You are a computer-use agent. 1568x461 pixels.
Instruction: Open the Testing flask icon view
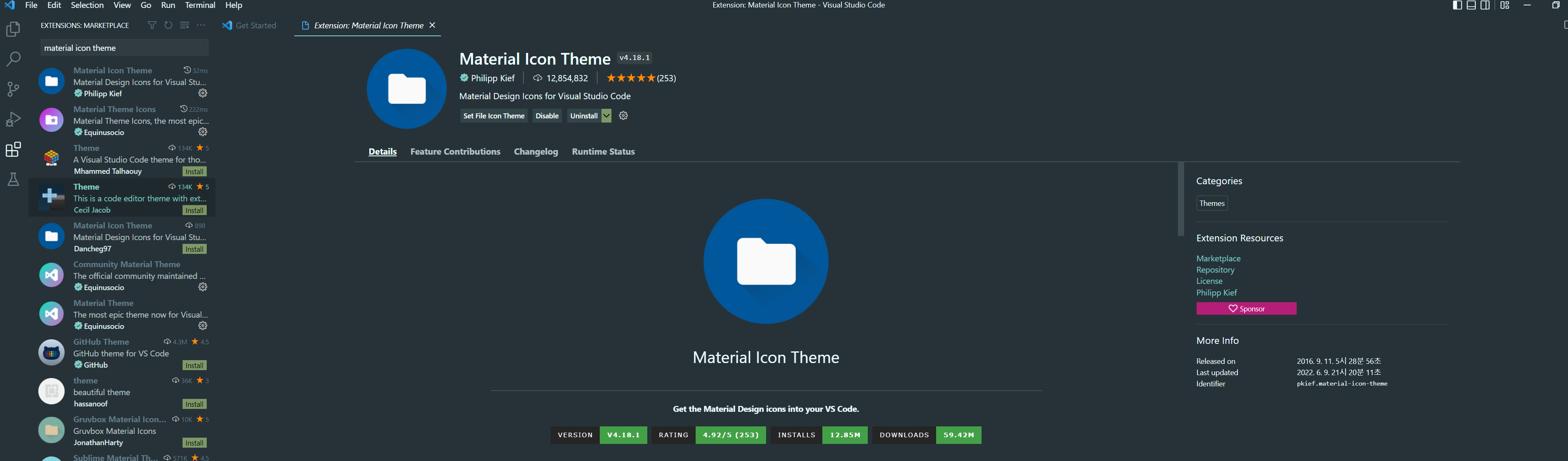[13, 179]
